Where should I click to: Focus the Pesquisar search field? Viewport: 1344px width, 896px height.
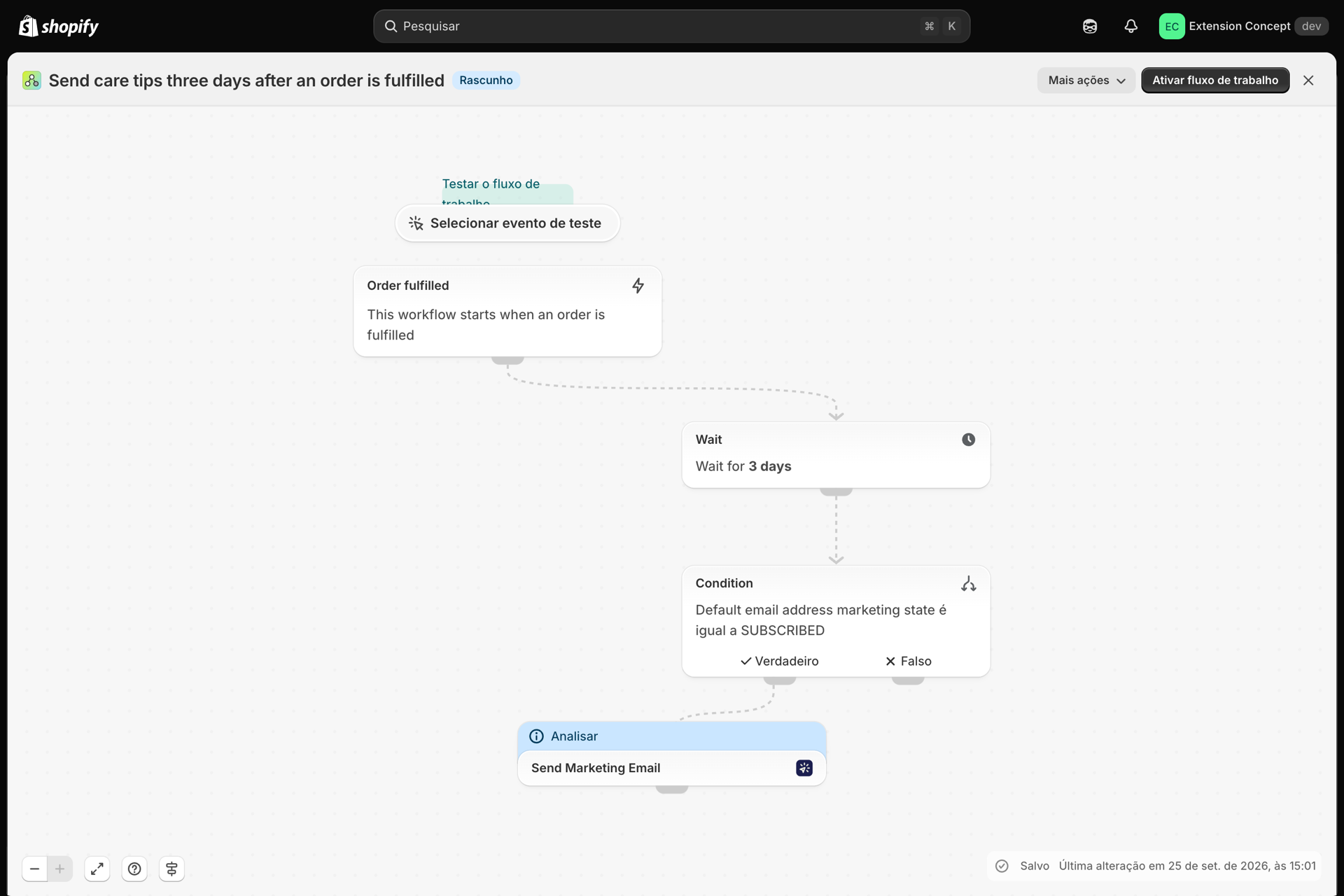tap(671, 26)
